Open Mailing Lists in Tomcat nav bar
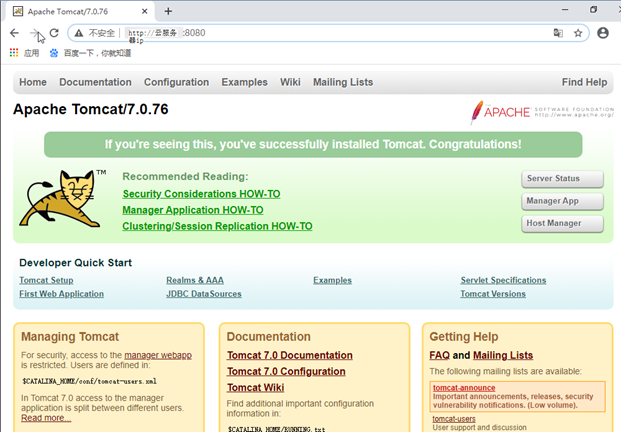621x432 pixels. [x=343, y=82]
